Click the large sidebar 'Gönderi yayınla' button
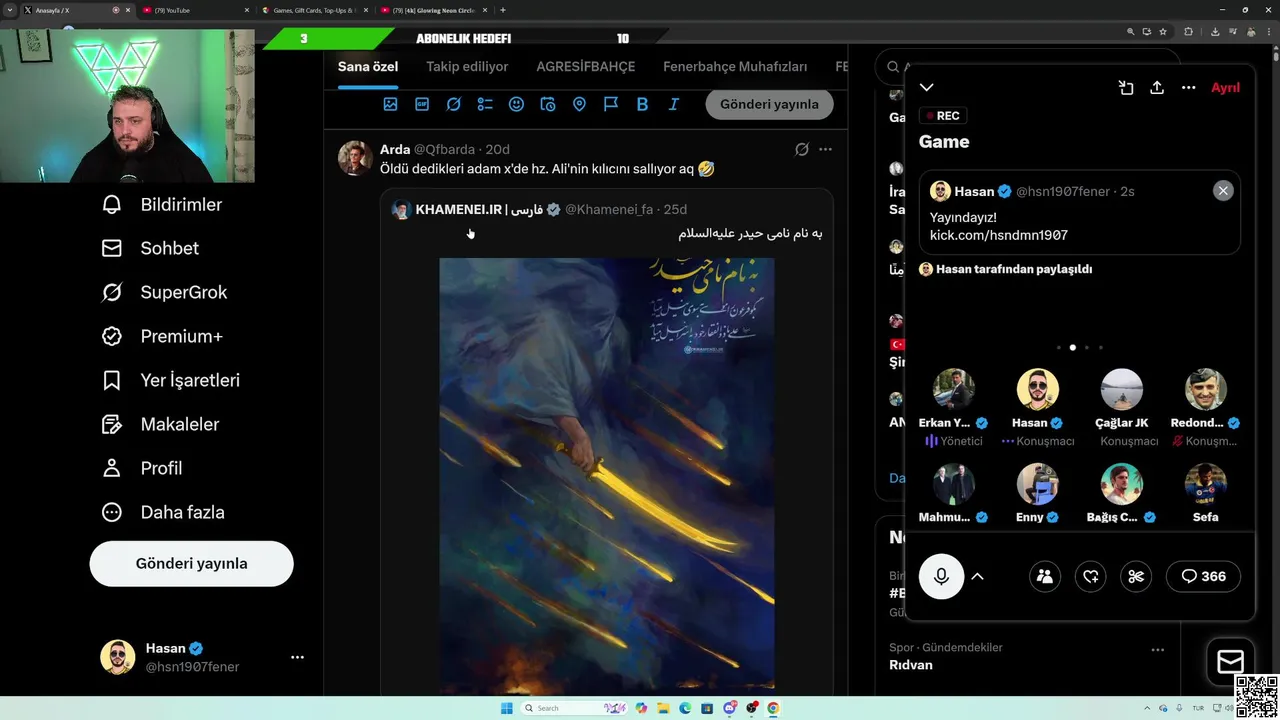1280x720 pixels. 191,563
